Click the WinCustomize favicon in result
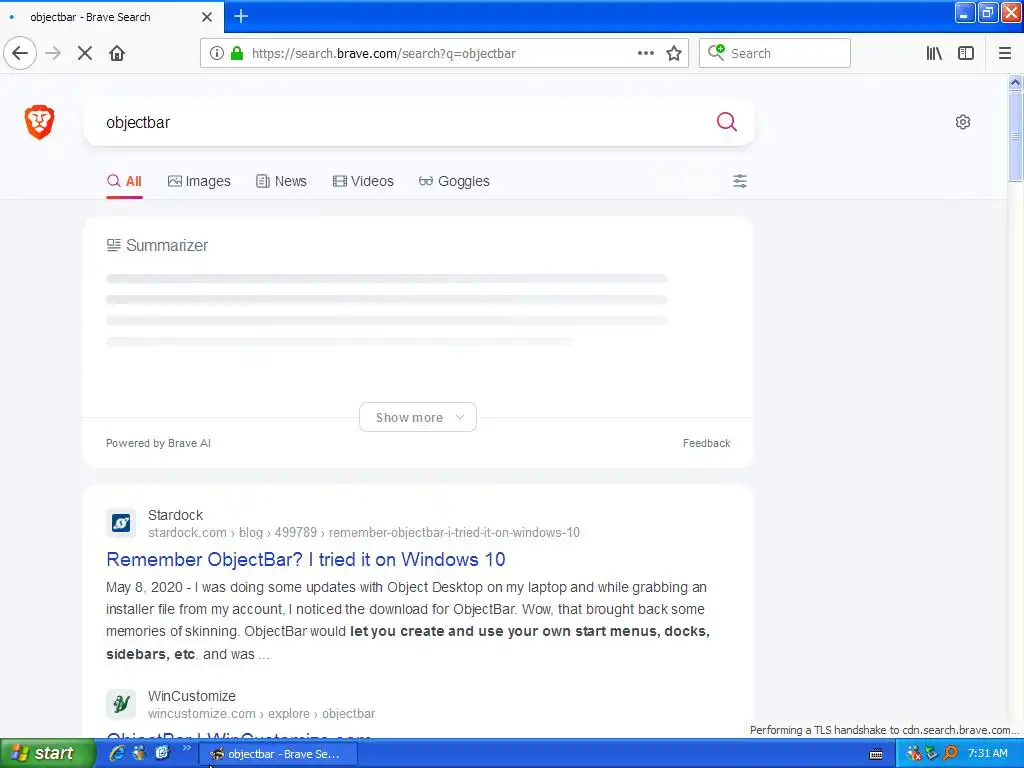Image resolution: width=1024 pixels, height=768 pixels. [121, 704]
